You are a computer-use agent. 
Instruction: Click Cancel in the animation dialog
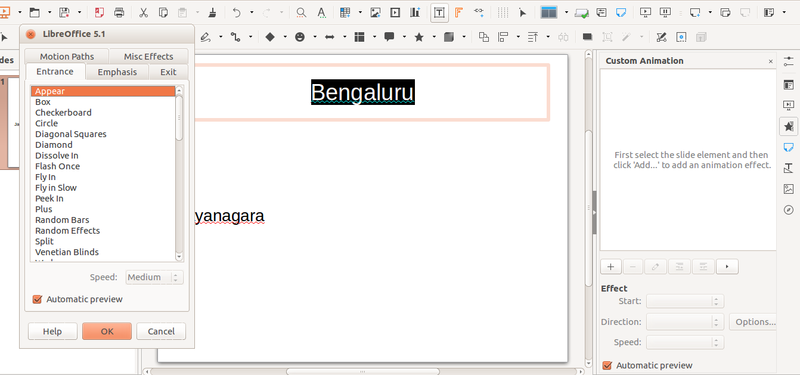click(x=161, y=331)
